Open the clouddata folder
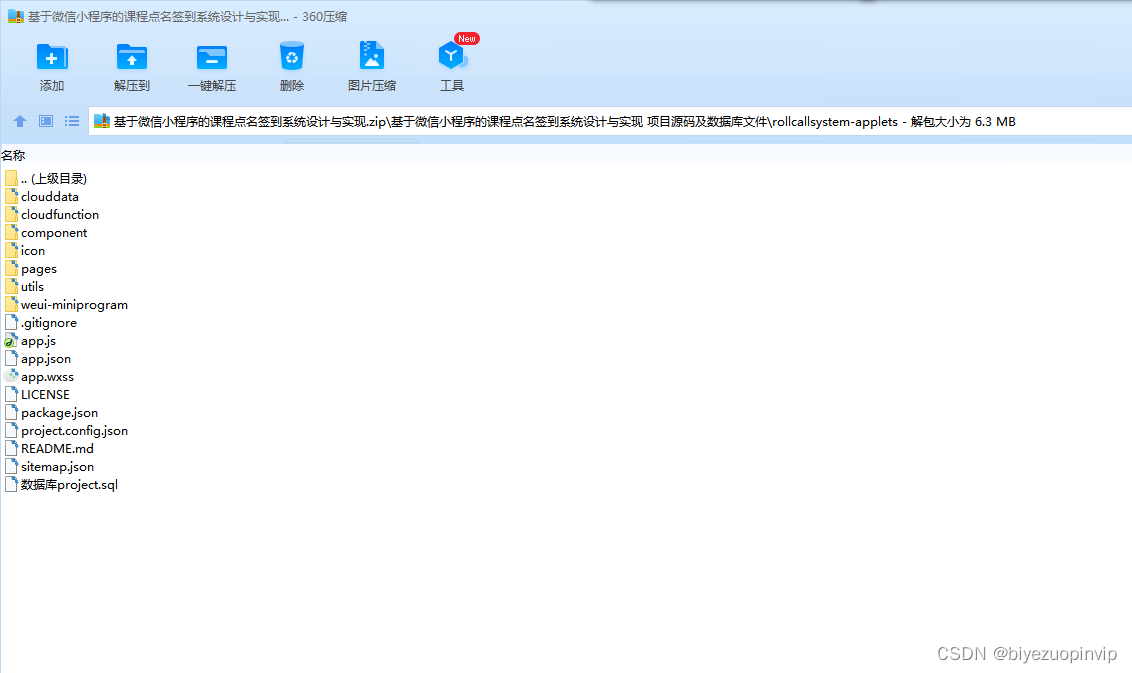1132x673 pixels. point(49,196)
